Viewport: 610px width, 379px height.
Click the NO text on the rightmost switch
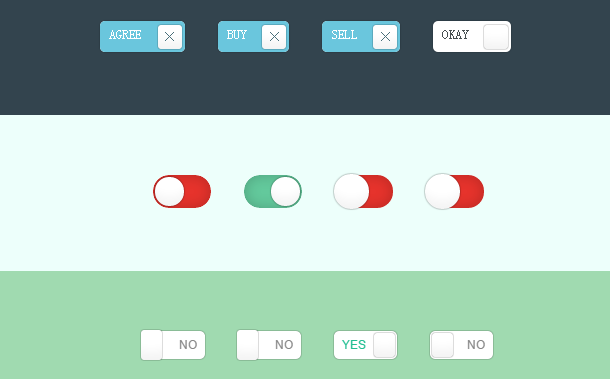pos(476,345)
